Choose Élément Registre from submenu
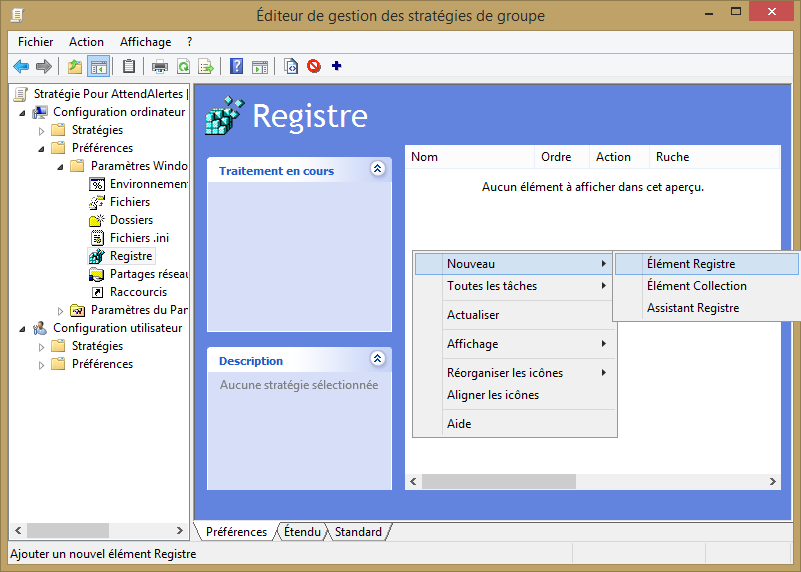The image size is (801, 572). (691, 264)
